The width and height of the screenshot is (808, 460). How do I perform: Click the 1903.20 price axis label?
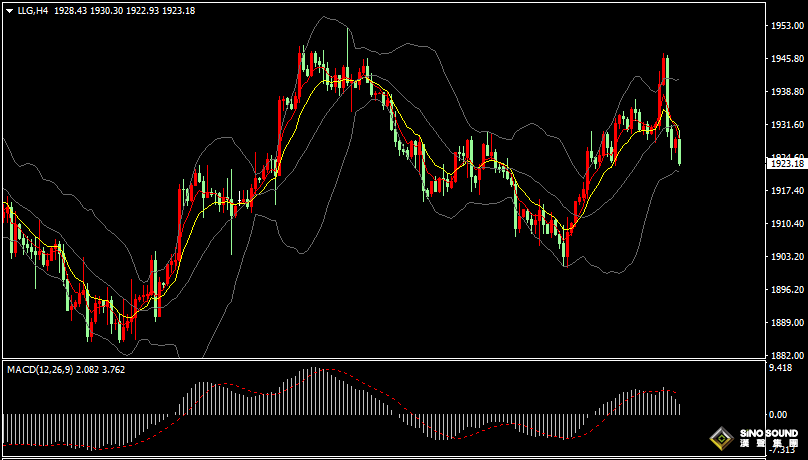click(786, 257)
